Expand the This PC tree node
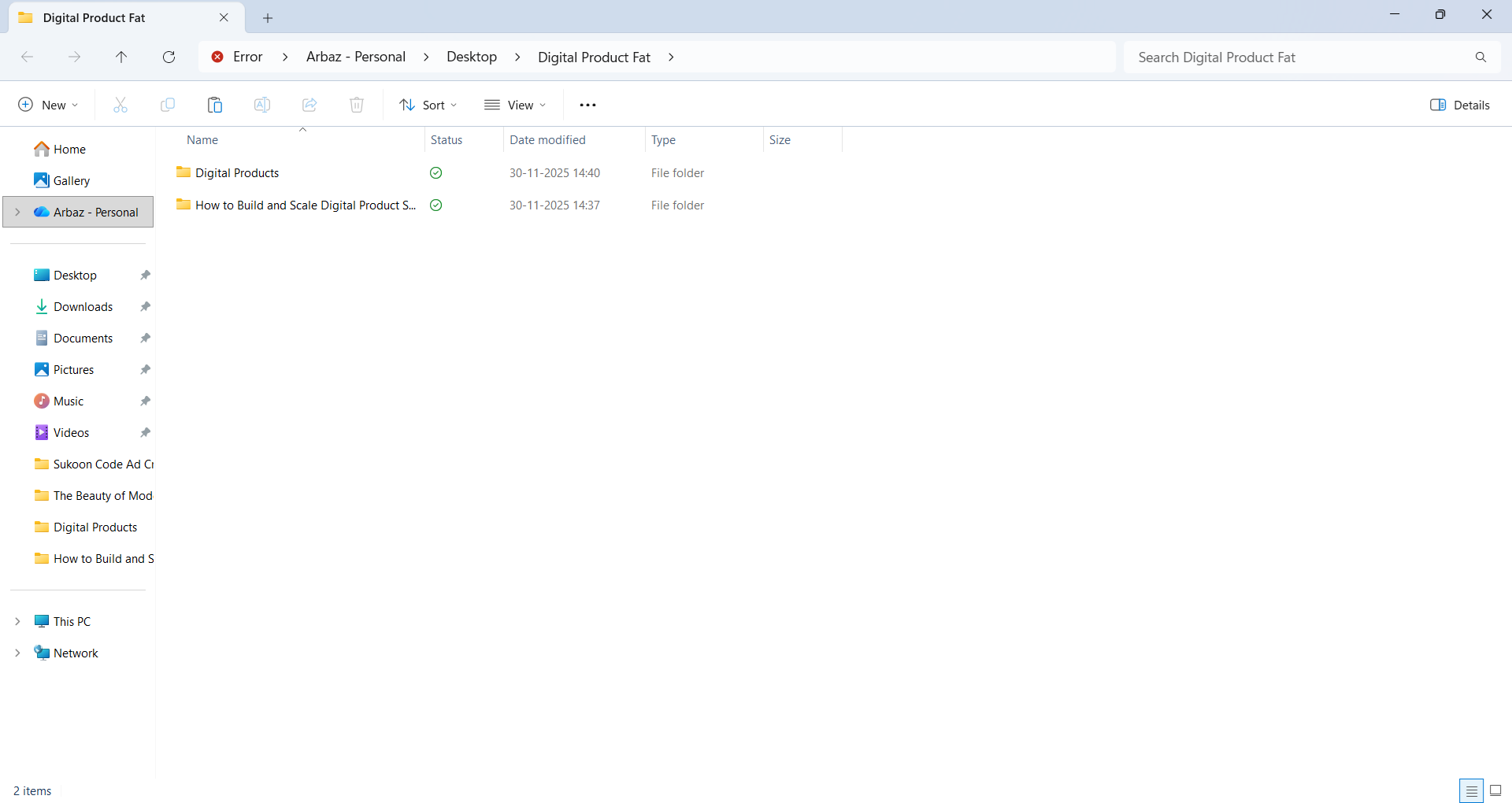The image size is (1512, 803). pos(17,621)
